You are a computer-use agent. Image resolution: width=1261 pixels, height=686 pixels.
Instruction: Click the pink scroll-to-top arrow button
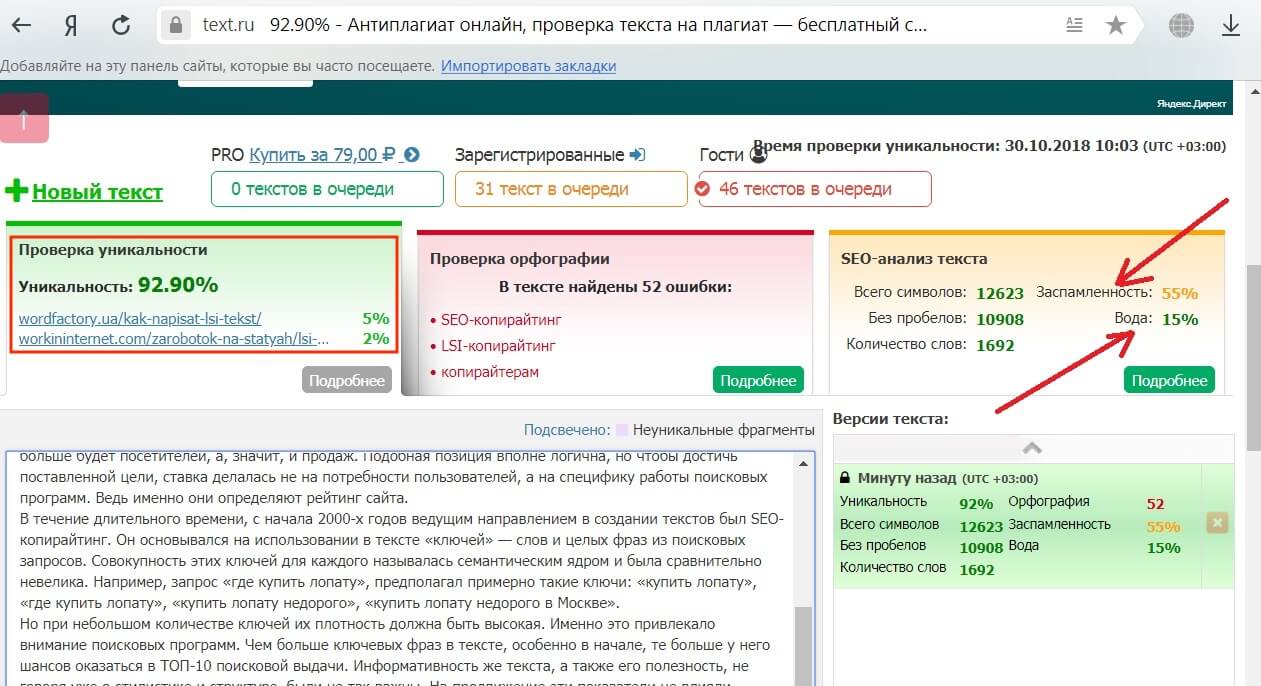pos(24,118)
